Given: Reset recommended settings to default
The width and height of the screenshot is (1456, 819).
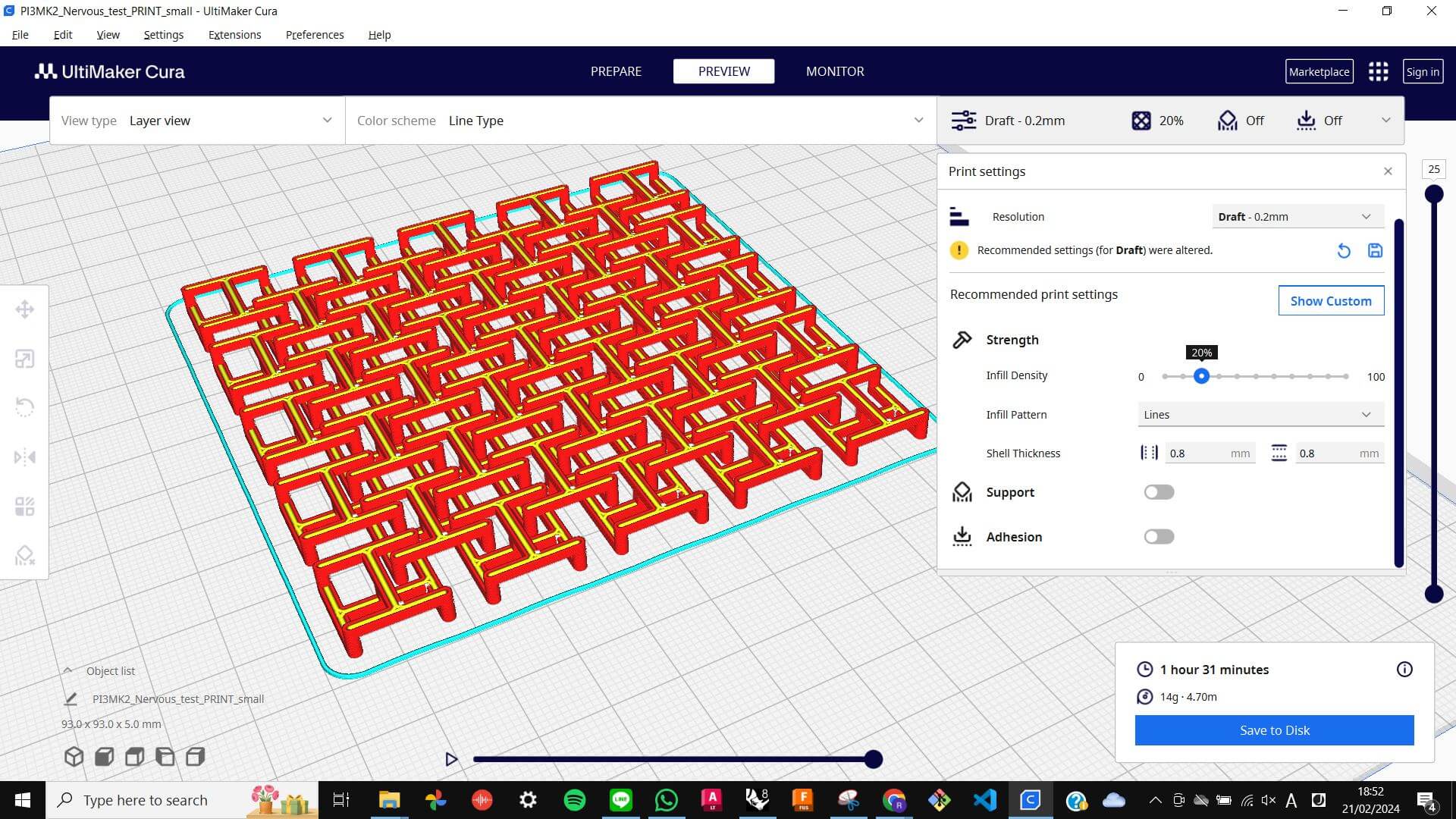Looking at the screenshot, I should (x=1344, y=250).
